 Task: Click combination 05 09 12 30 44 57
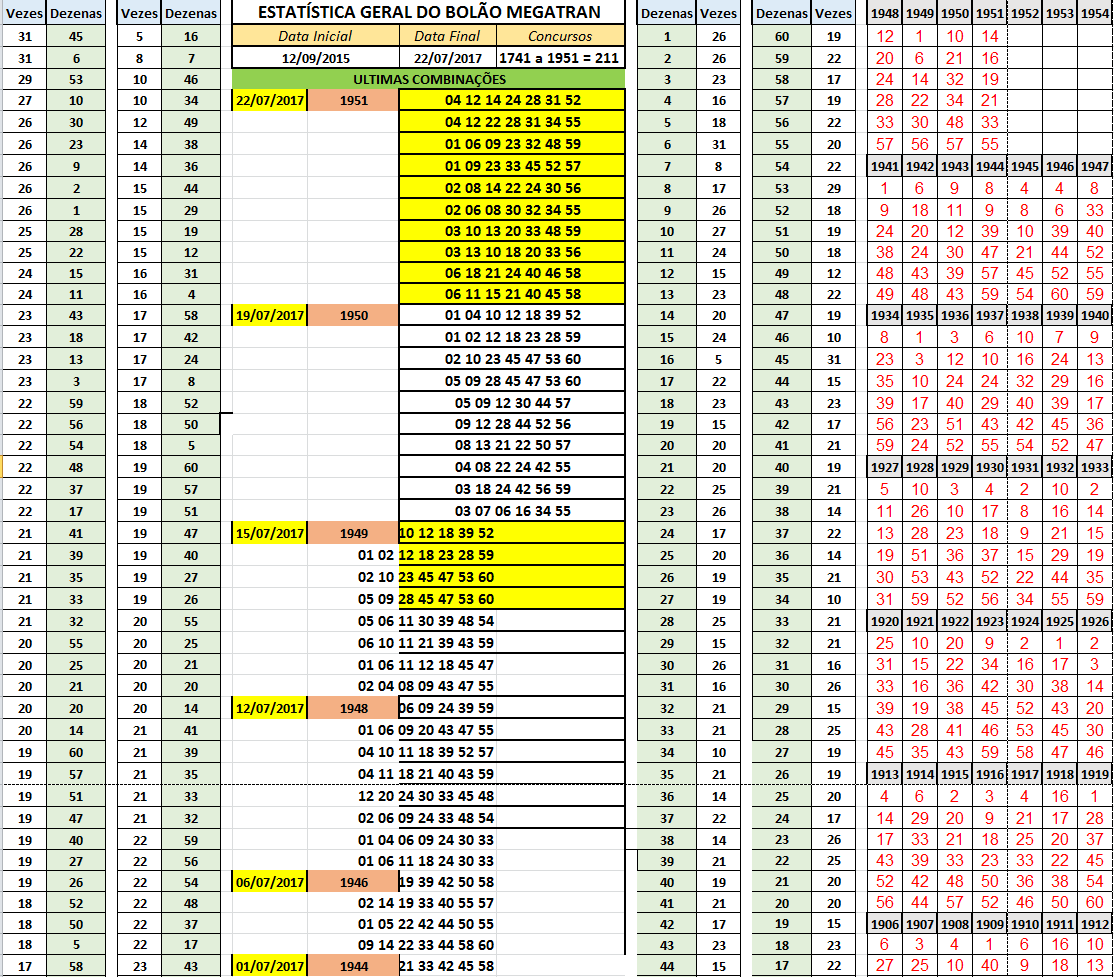pos(513,403)
